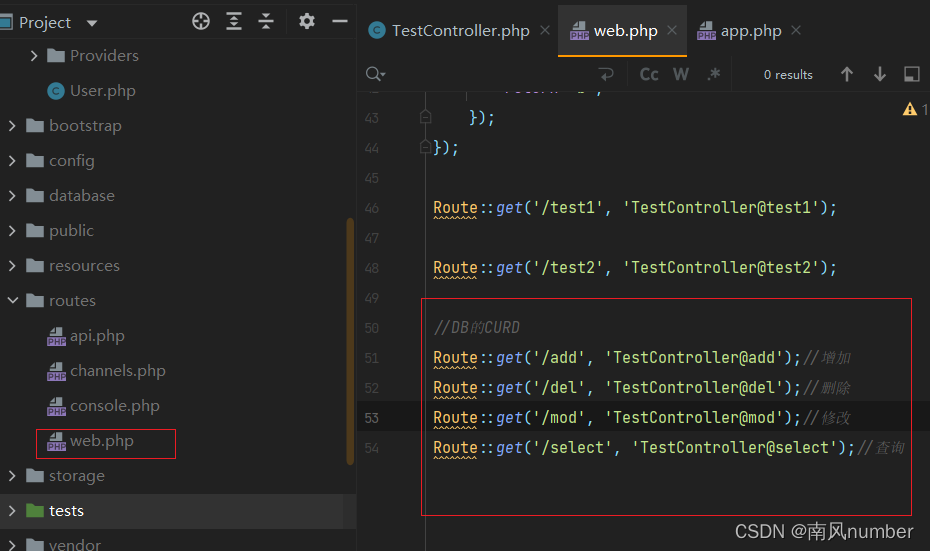
Task: Expand the bootstrap folder
Action: click(x=12, y=126)
